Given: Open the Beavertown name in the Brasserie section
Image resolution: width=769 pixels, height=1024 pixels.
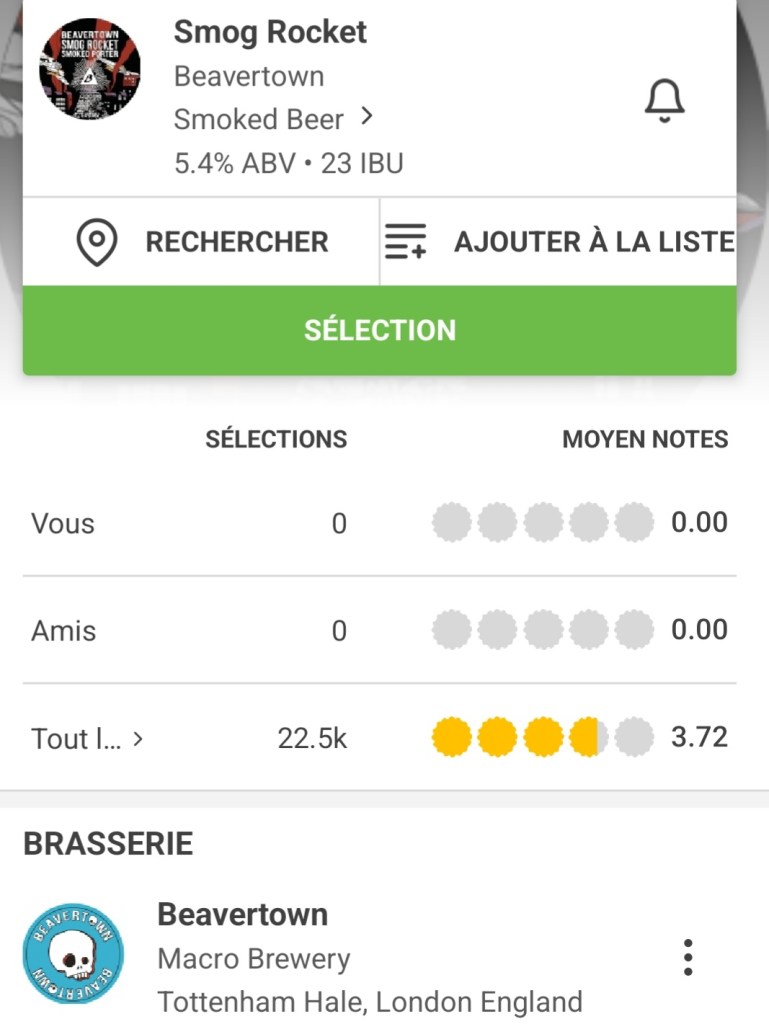Looking at the screenshot, I should [243, 914].
